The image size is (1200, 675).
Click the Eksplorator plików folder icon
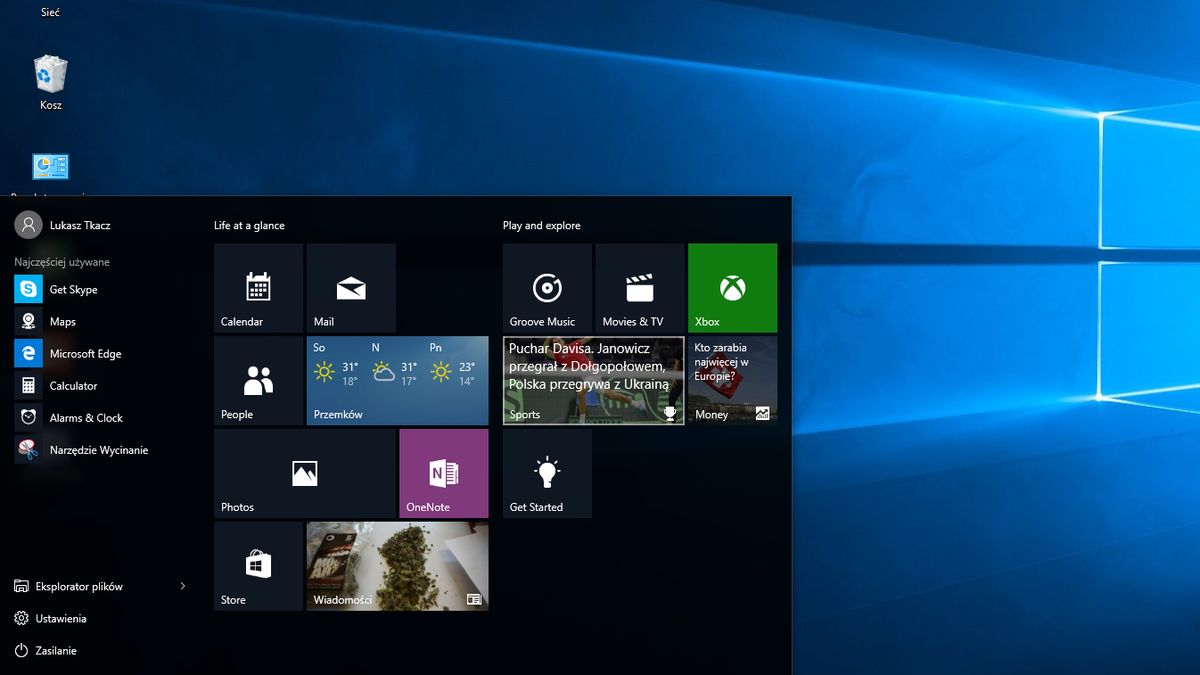[22, 587]
